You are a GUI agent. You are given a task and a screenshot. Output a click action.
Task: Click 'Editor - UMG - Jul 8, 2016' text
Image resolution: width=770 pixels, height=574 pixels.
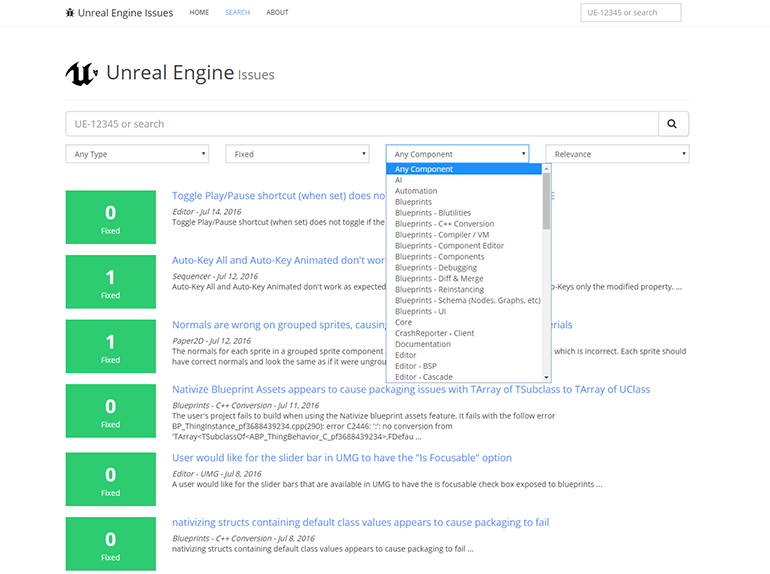[217, 474]
